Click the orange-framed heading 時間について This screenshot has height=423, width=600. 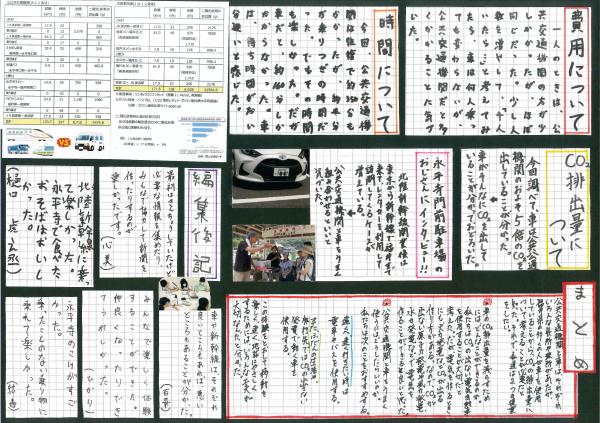point(385,72)
